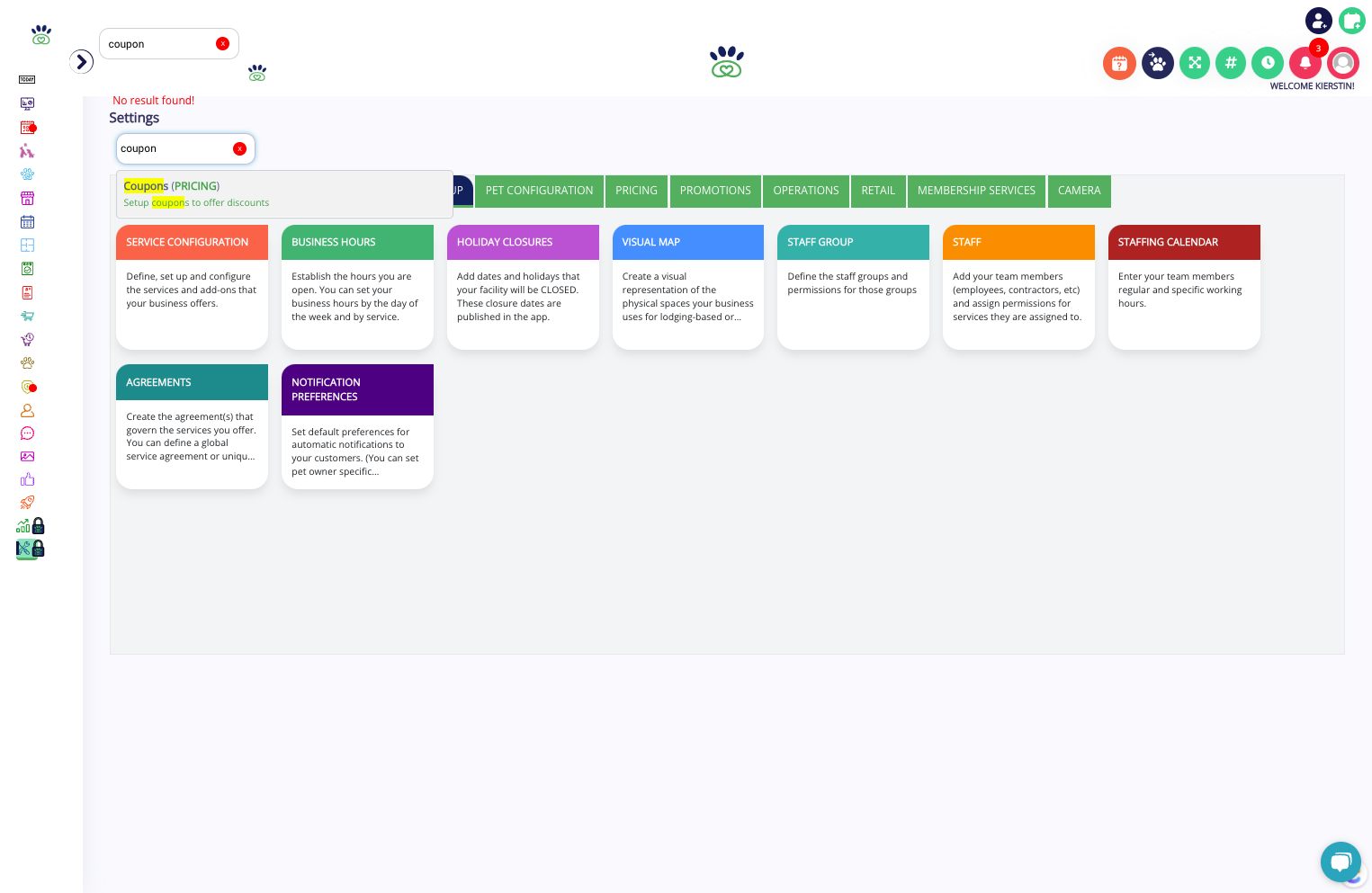The height and width of the screenshot is (893, 1372).
Task: Click the add customer icon
Action: tap(1318, 21)
